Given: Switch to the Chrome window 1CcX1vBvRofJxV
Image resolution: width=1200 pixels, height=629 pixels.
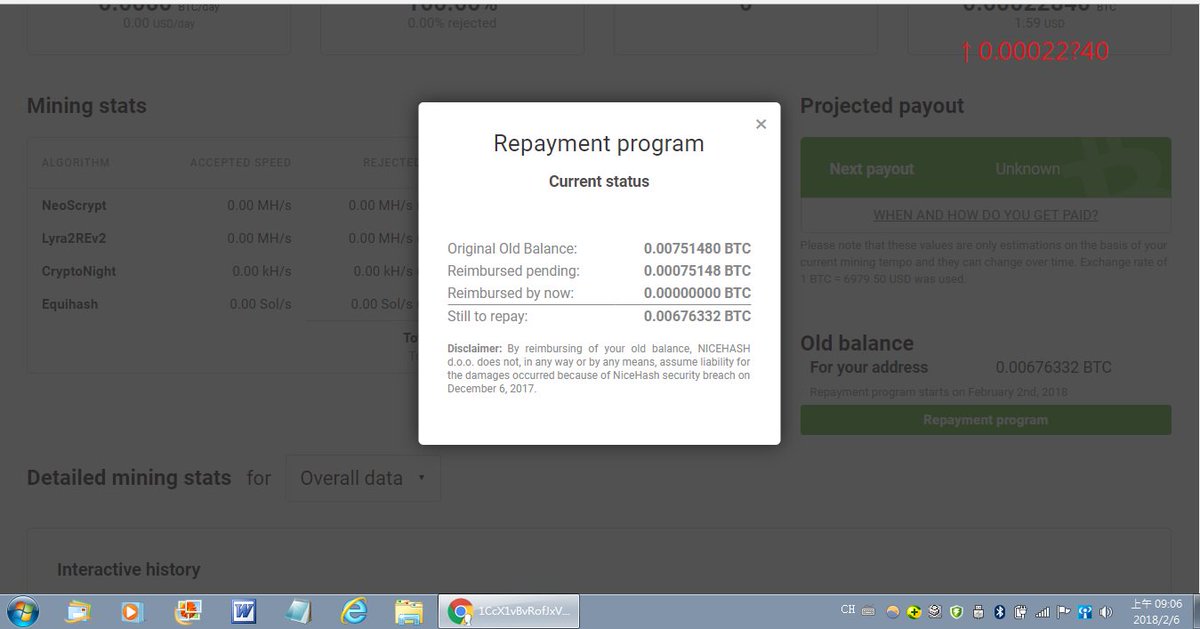Looking at the screenshot, I should pos(509,611).
